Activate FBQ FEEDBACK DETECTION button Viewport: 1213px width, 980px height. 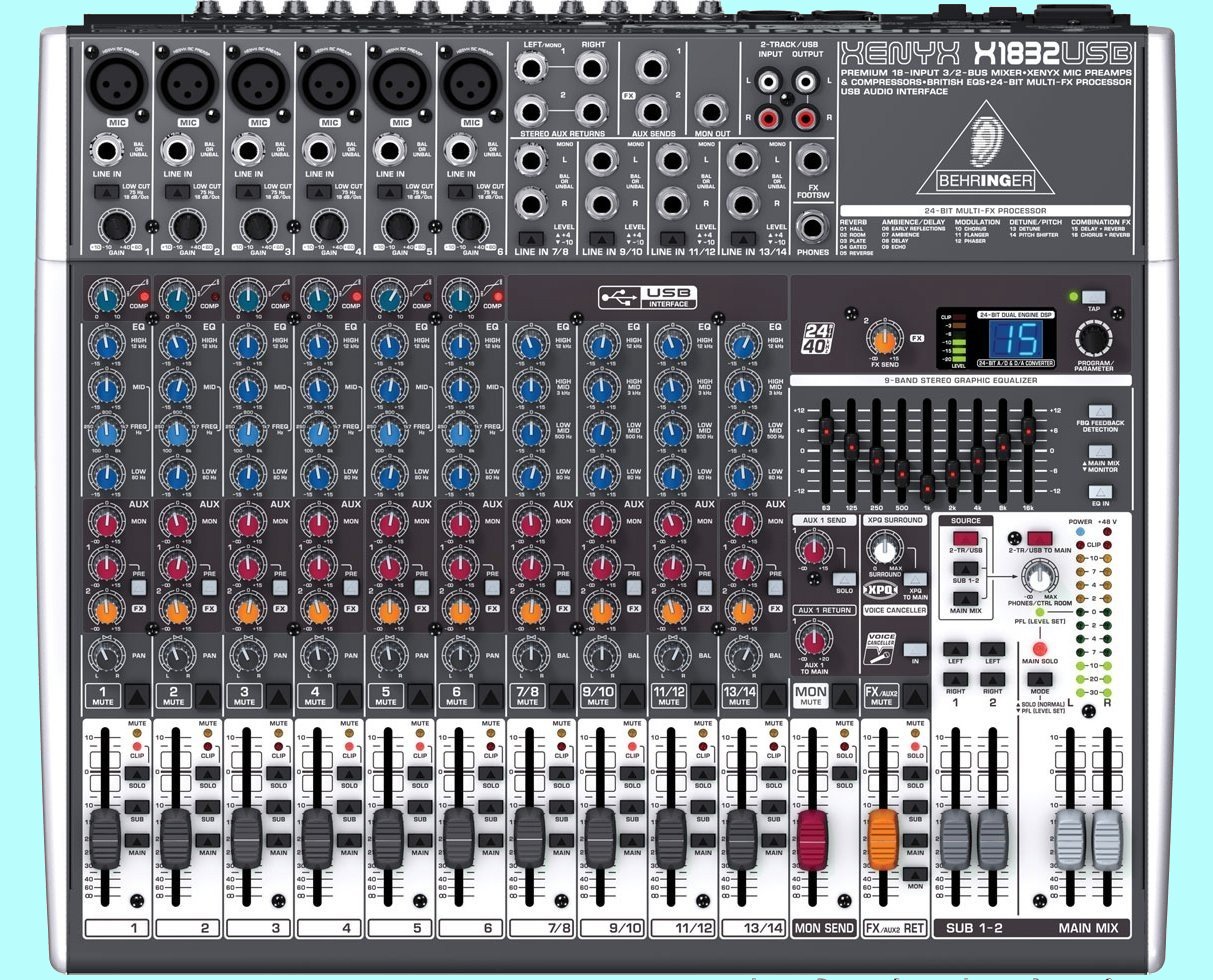[1100, 411]
